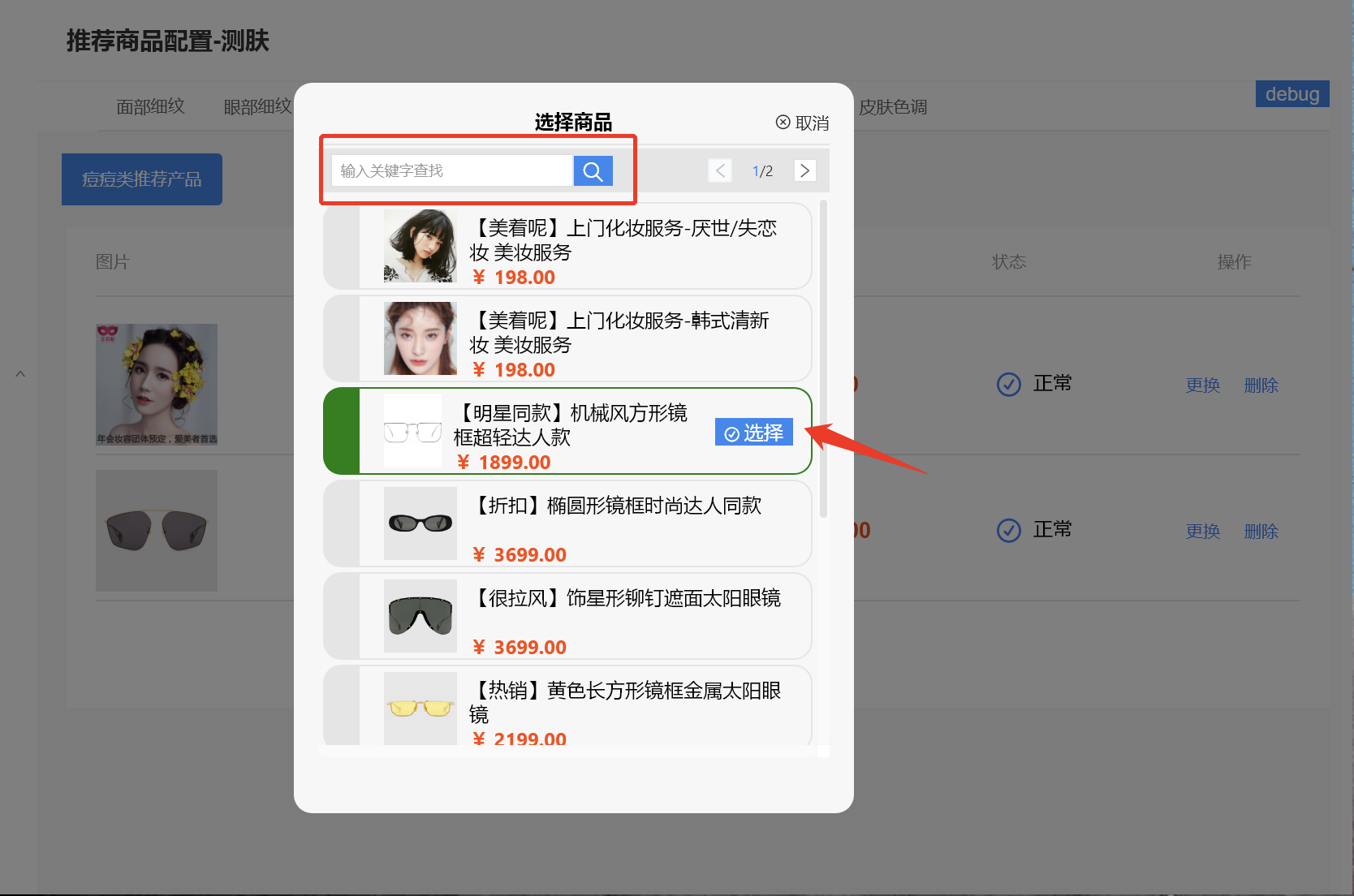Select the 黄色长方形镜框金属太阳眼镜 product row

pyautogui.click(x=567, y=706)
